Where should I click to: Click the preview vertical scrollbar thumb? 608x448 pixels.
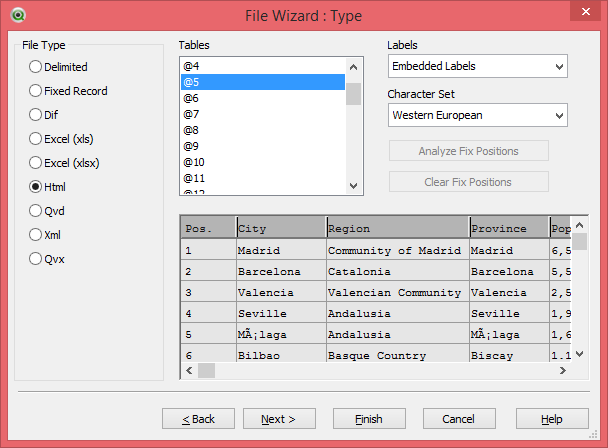pos(580,241)
